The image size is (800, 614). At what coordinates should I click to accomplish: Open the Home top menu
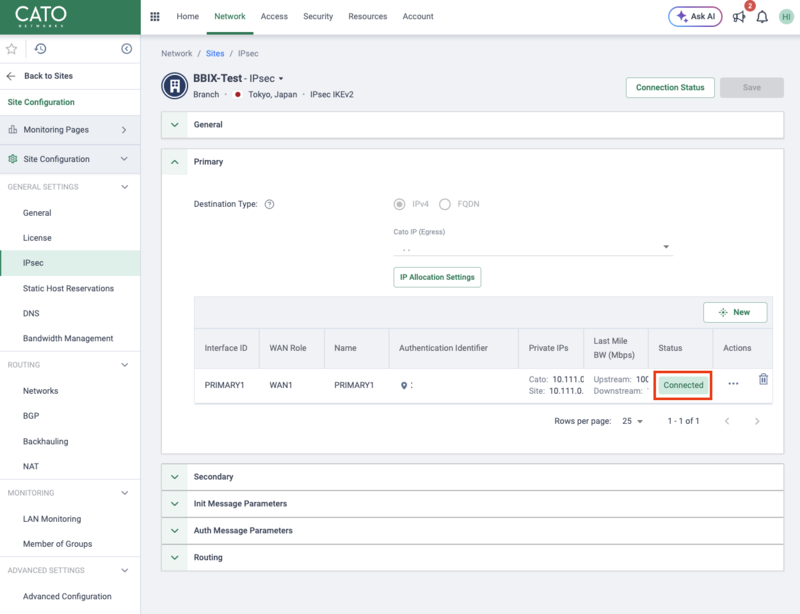pos(188,16)
